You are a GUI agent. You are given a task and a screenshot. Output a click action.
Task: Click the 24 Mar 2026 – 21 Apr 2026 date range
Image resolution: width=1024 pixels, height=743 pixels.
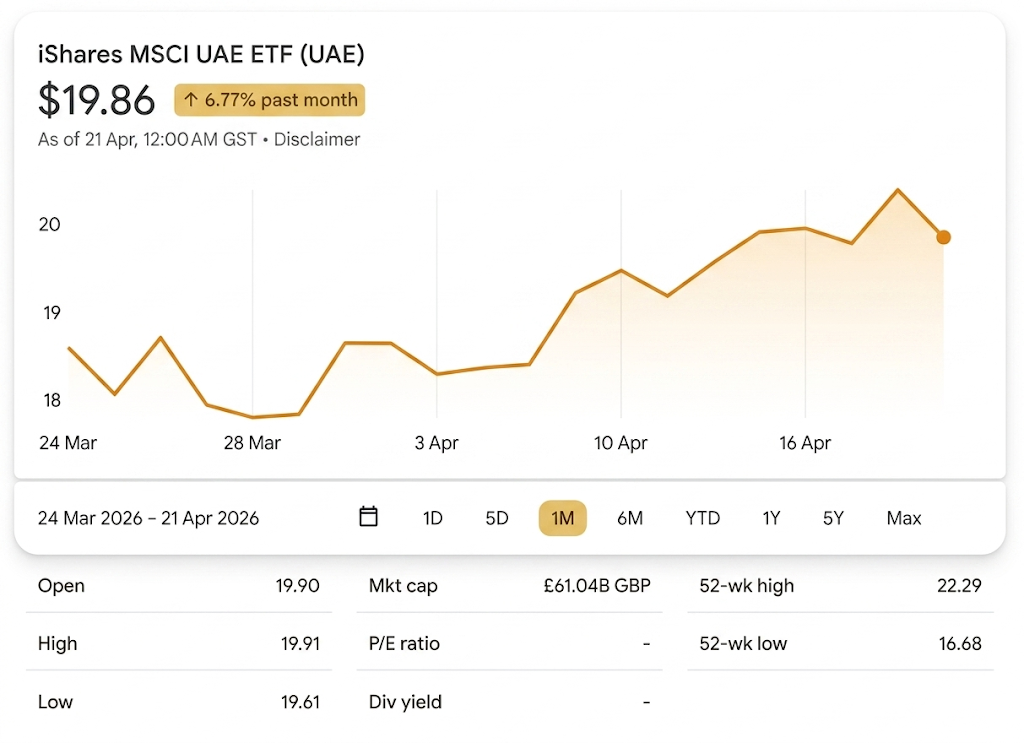147,518
